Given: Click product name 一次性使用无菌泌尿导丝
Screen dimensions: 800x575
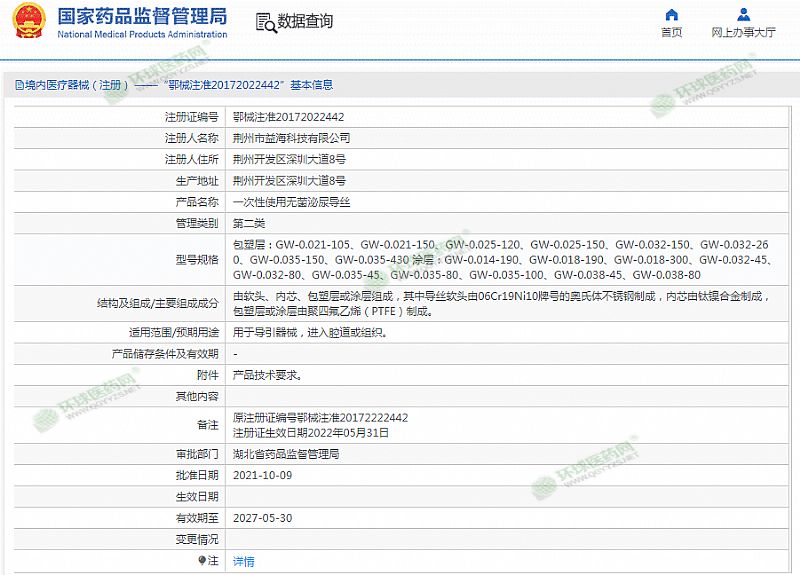Looking at the screenshot, I should point(291,202).
